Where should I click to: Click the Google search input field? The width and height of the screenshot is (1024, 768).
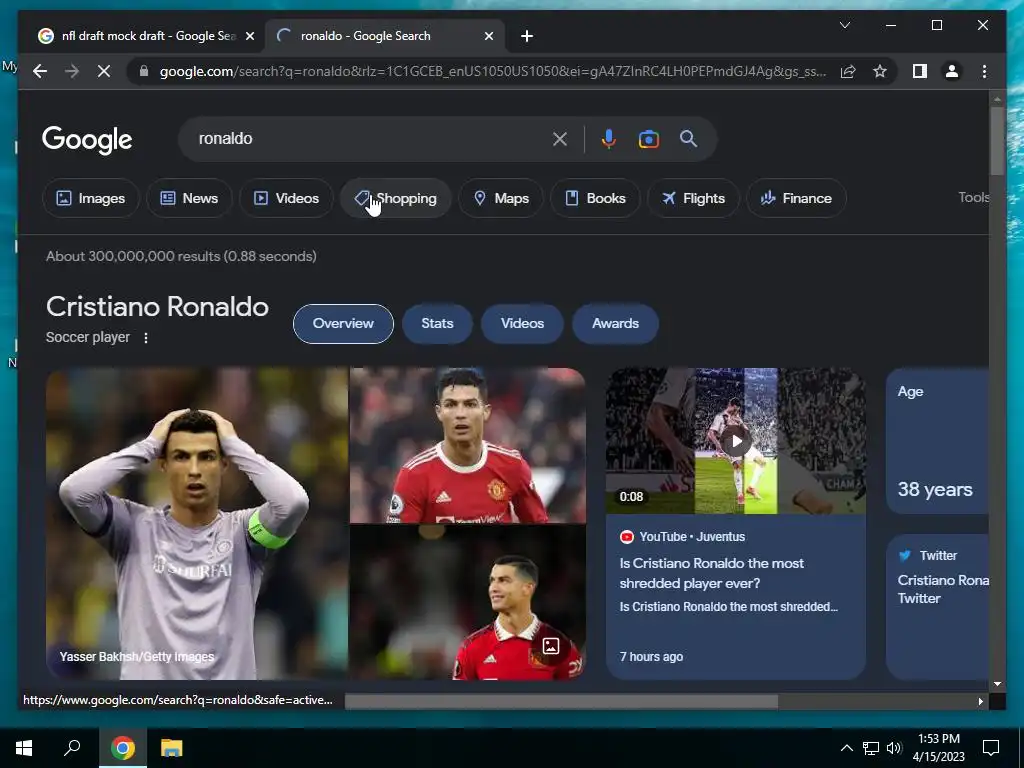point(372,138)
